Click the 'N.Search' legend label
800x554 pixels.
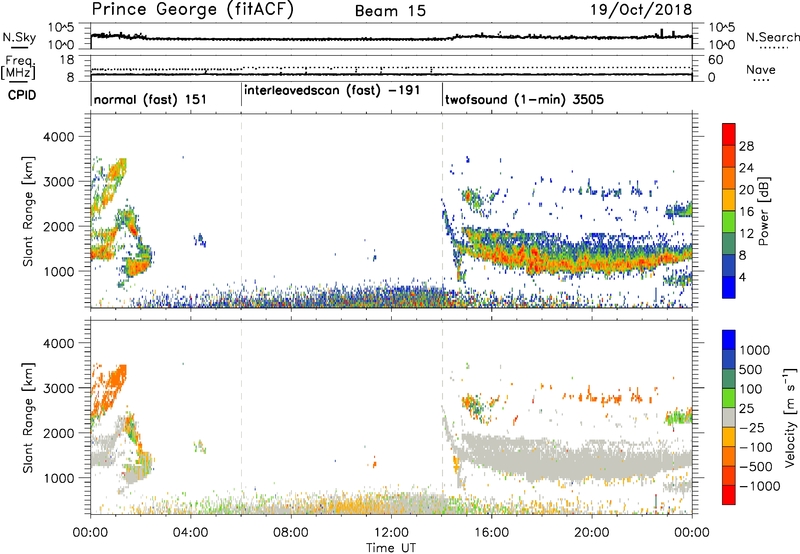click(x=772, y=37)
